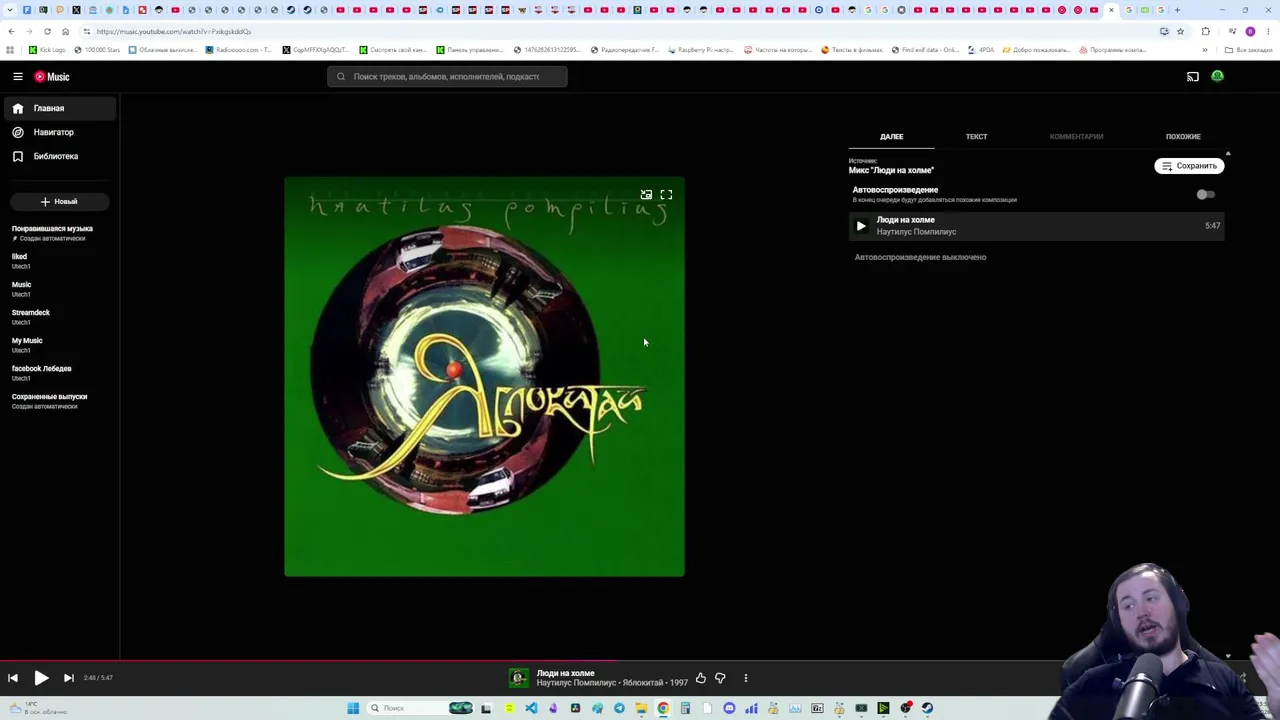1280x720 pixels.
Task: Open the three-dot song options menu
Action: point(745,678)
